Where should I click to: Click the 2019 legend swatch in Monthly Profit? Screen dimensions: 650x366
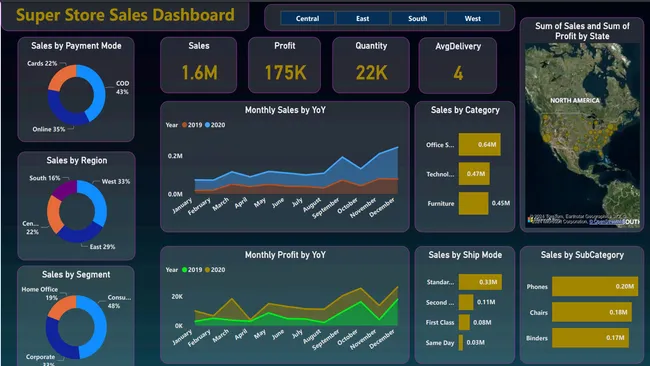184,269
